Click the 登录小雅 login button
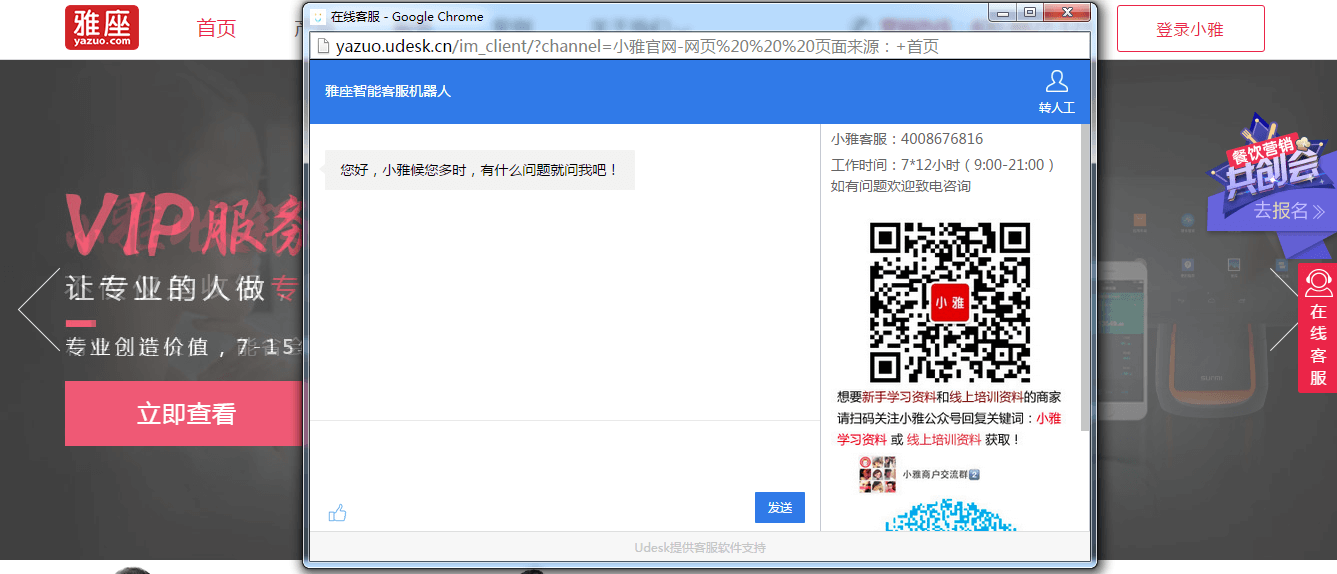The image size is (1337, 574). (1190, 29)
